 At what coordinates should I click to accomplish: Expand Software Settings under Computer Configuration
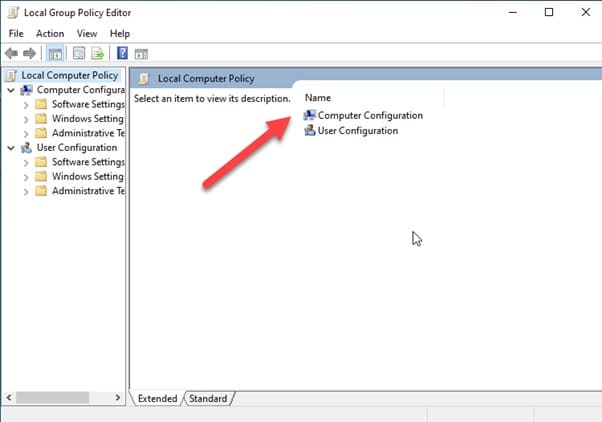[x=26, y=105]
